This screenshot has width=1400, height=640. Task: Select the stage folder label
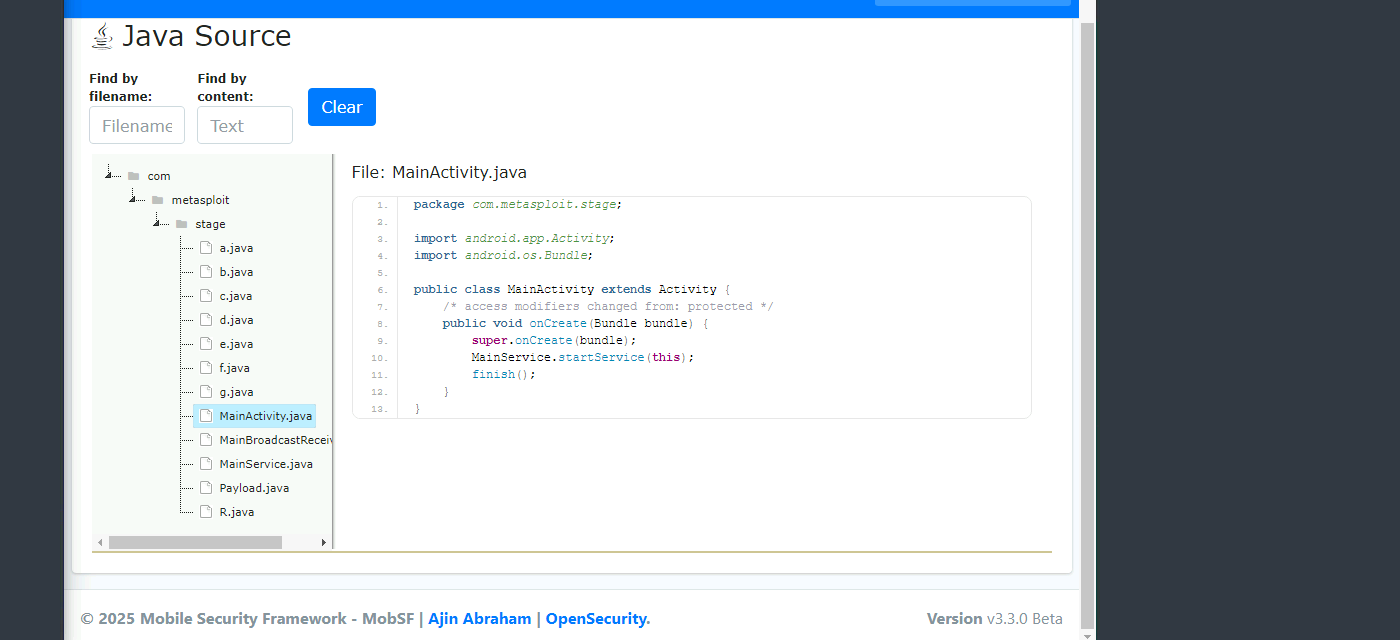click(x=210, y=224)
